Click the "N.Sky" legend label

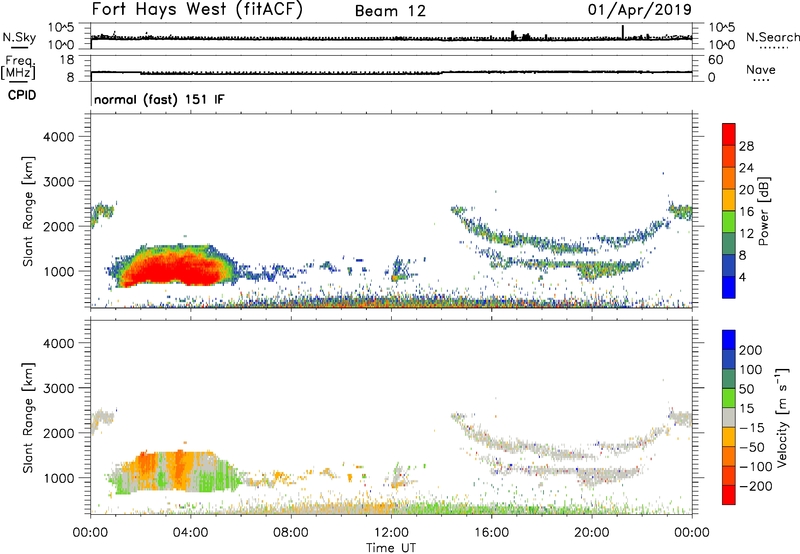[19, 37]
